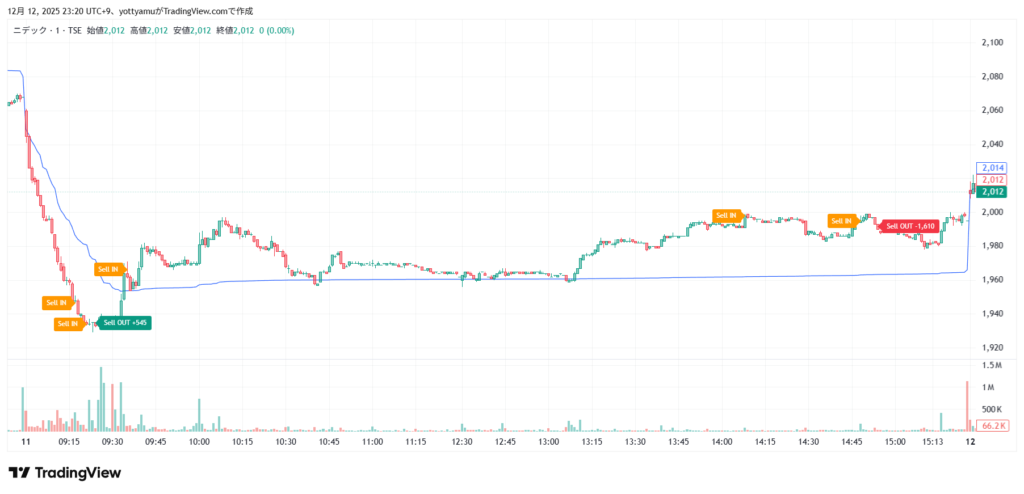Image resolution: width=1024 pixels, height=494 pixels.
Task: Click the red Sell OUT -1,610 marker
Action: [909, 225]
